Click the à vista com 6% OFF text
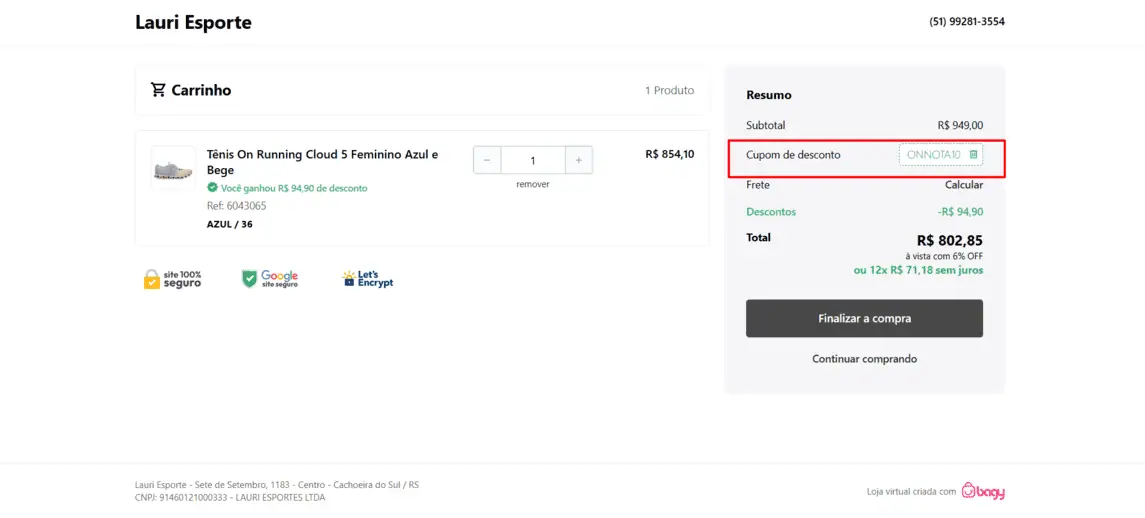 pos(944,256)
